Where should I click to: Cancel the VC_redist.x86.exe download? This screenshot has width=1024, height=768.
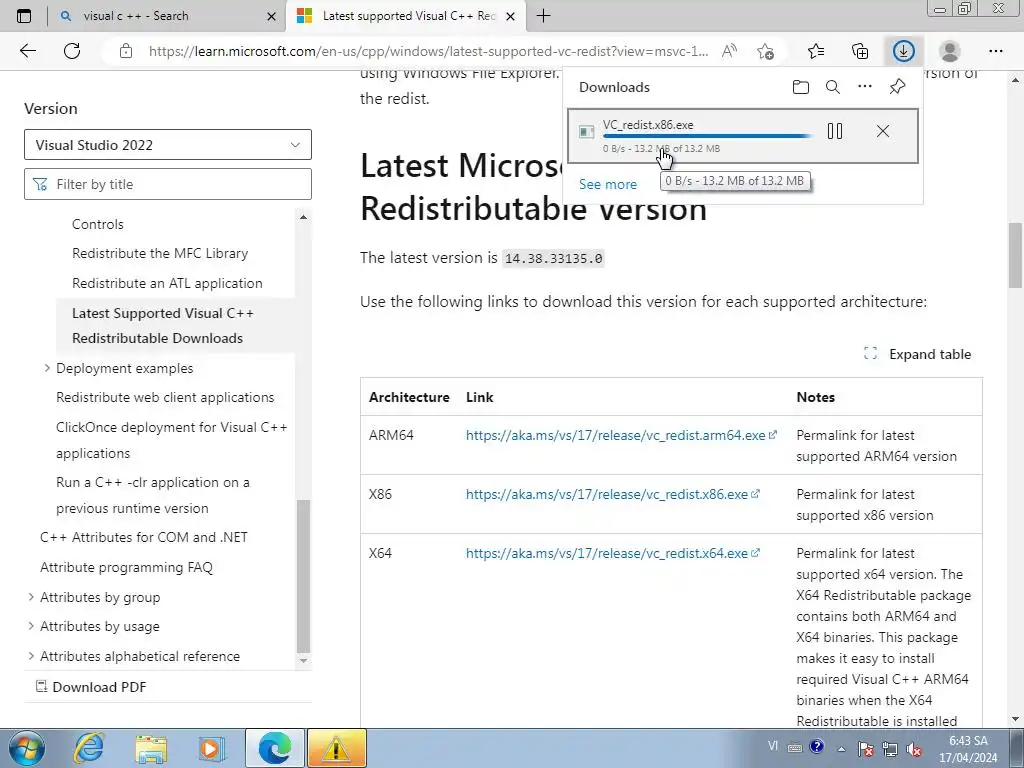click(x=883, y=131)
